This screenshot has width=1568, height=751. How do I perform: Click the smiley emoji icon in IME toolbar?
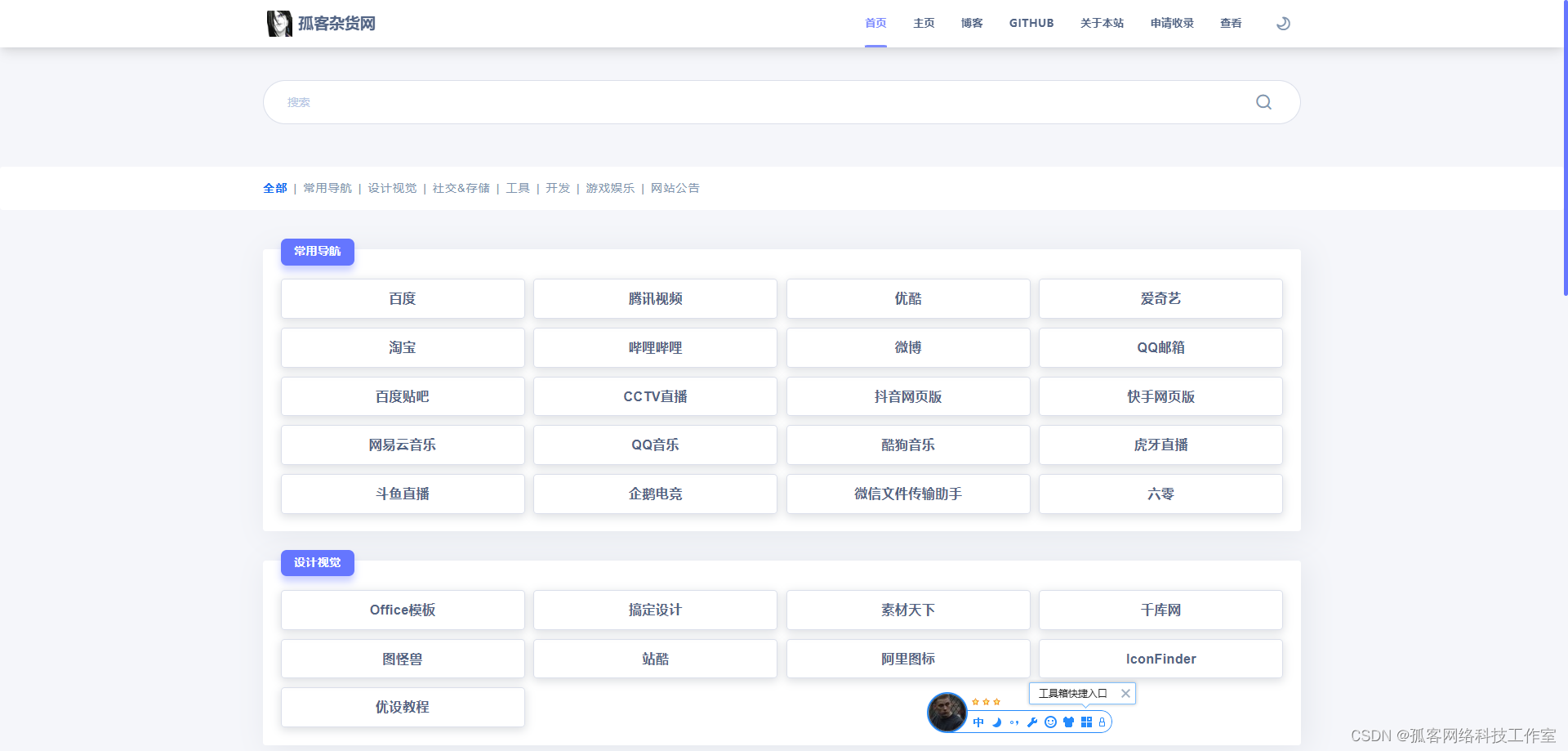pyautogui.click(x=1050, y=722)
